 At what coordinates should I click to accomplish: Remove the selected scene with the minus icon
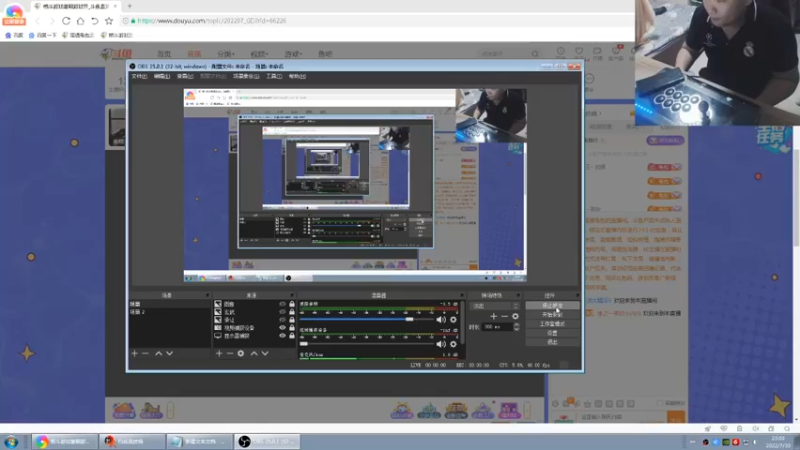(145, 353)
